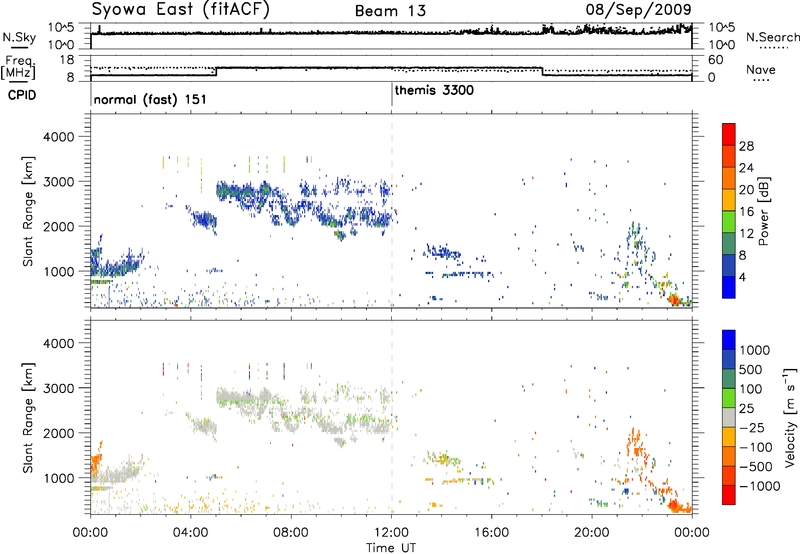Click the 'Slant Range [km]' label of the power panel
The width and height of the screenshot is (800, 554).
click(x=28, y=211)
